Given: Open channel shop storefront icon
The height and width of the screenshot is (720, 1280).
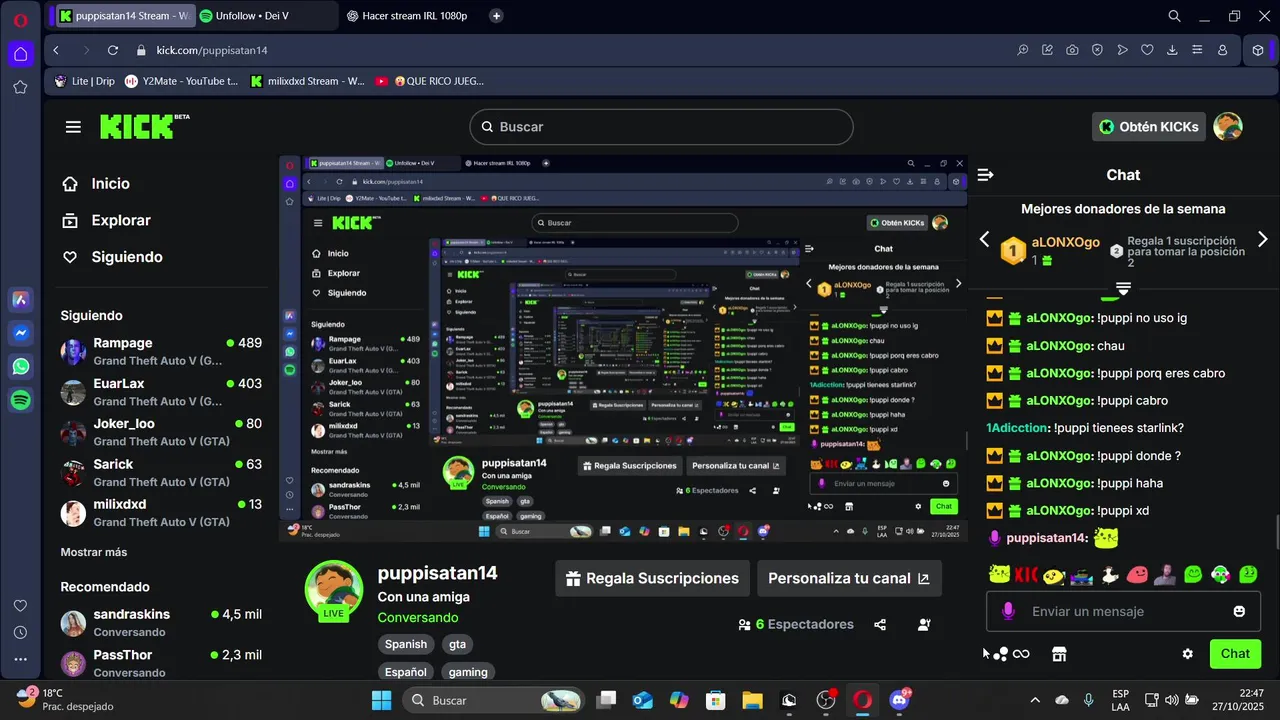Looking at the screenshot, I should (x=1059, y=654).
